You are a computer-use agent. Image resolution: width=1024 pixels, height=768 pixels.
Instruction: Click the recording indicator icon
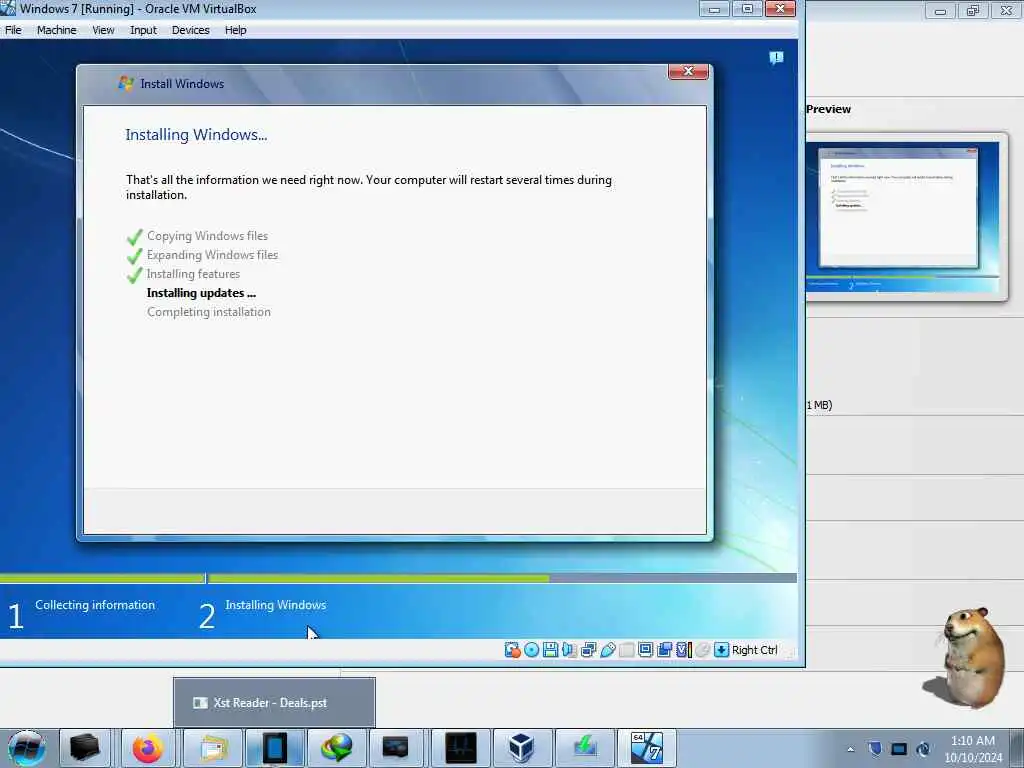[x=665, y=650]
